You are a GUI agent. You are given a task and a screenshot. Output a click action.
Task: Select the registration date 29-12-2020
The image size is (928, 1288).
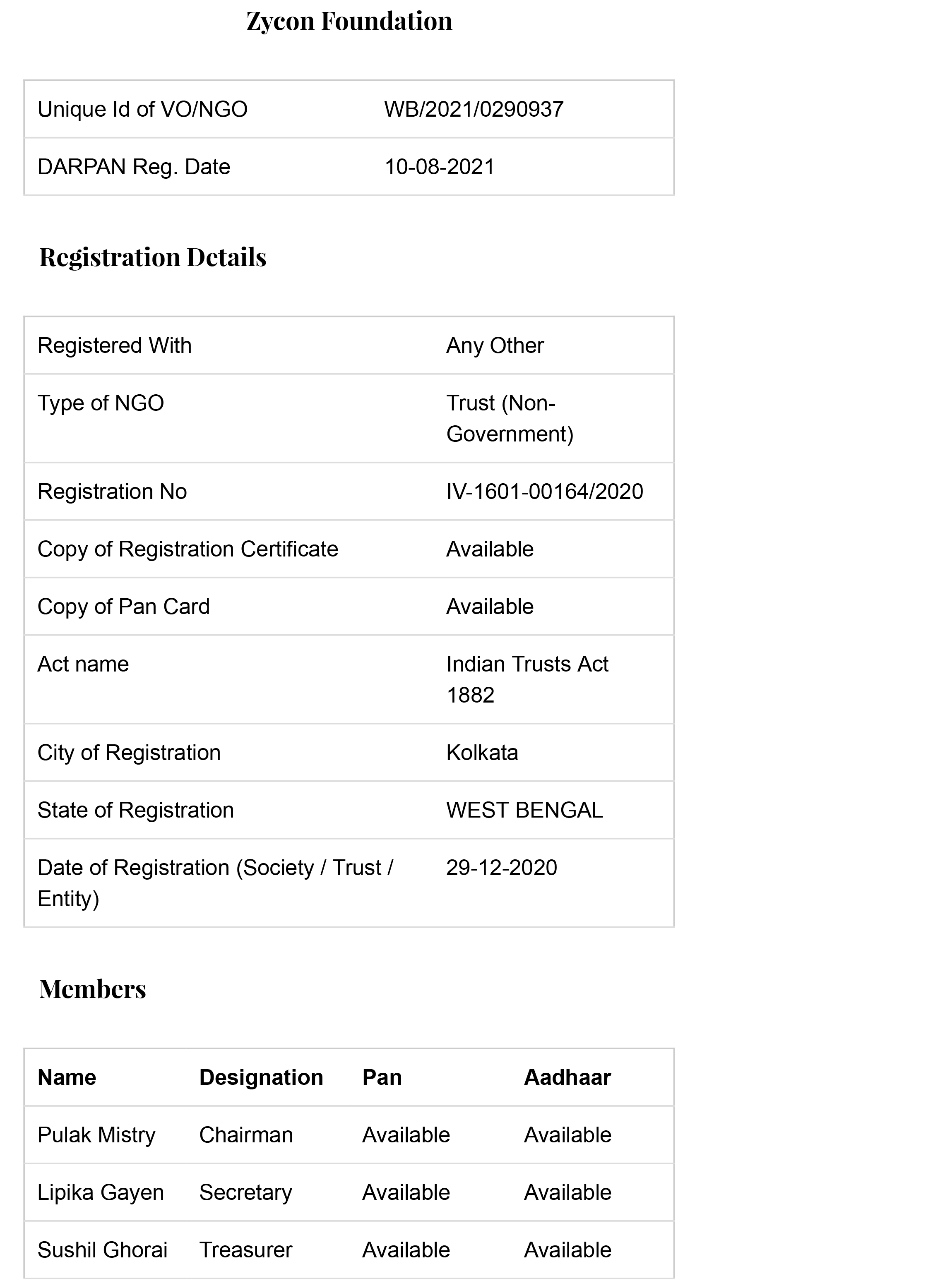501,868
